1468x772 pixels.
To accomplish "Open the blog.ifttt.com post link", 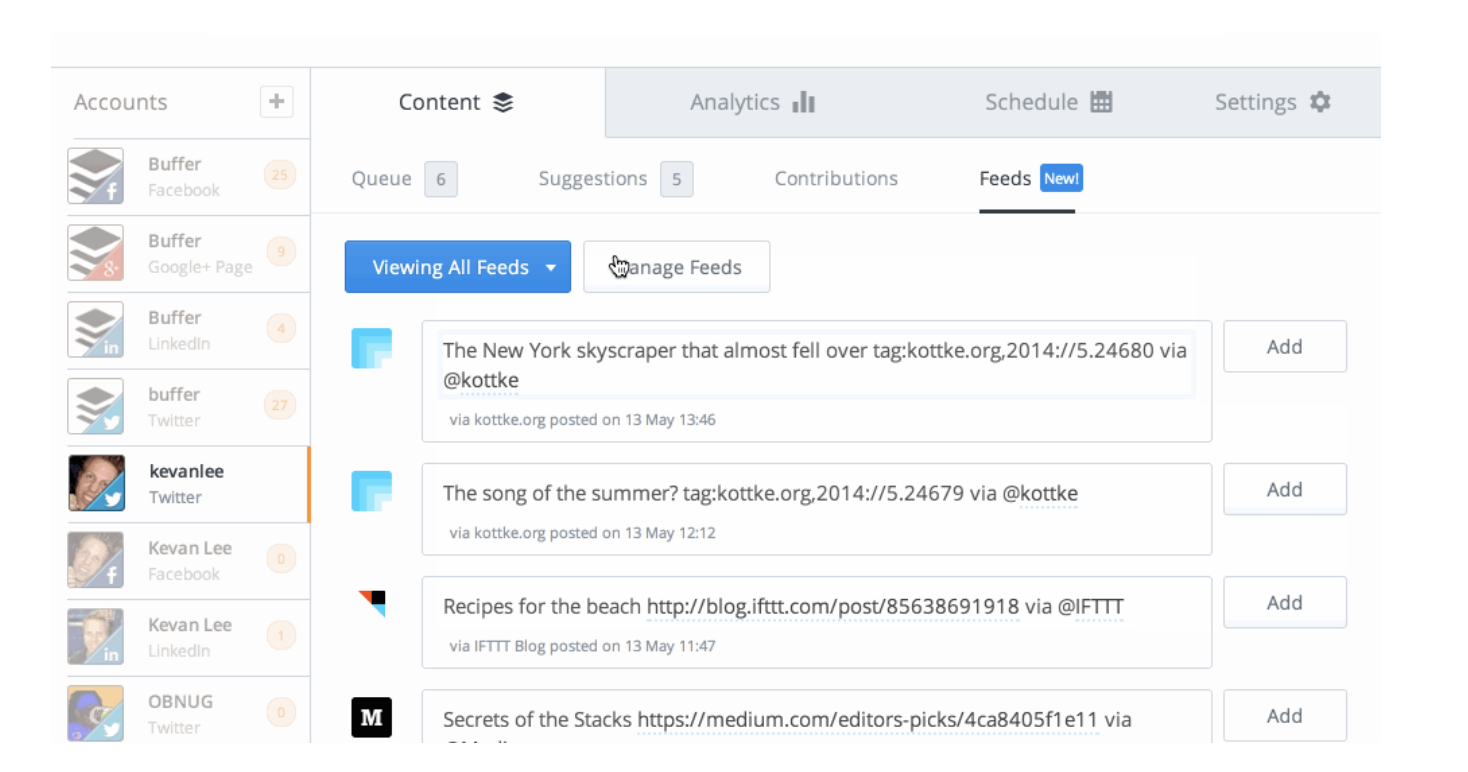I will point(833,606).
